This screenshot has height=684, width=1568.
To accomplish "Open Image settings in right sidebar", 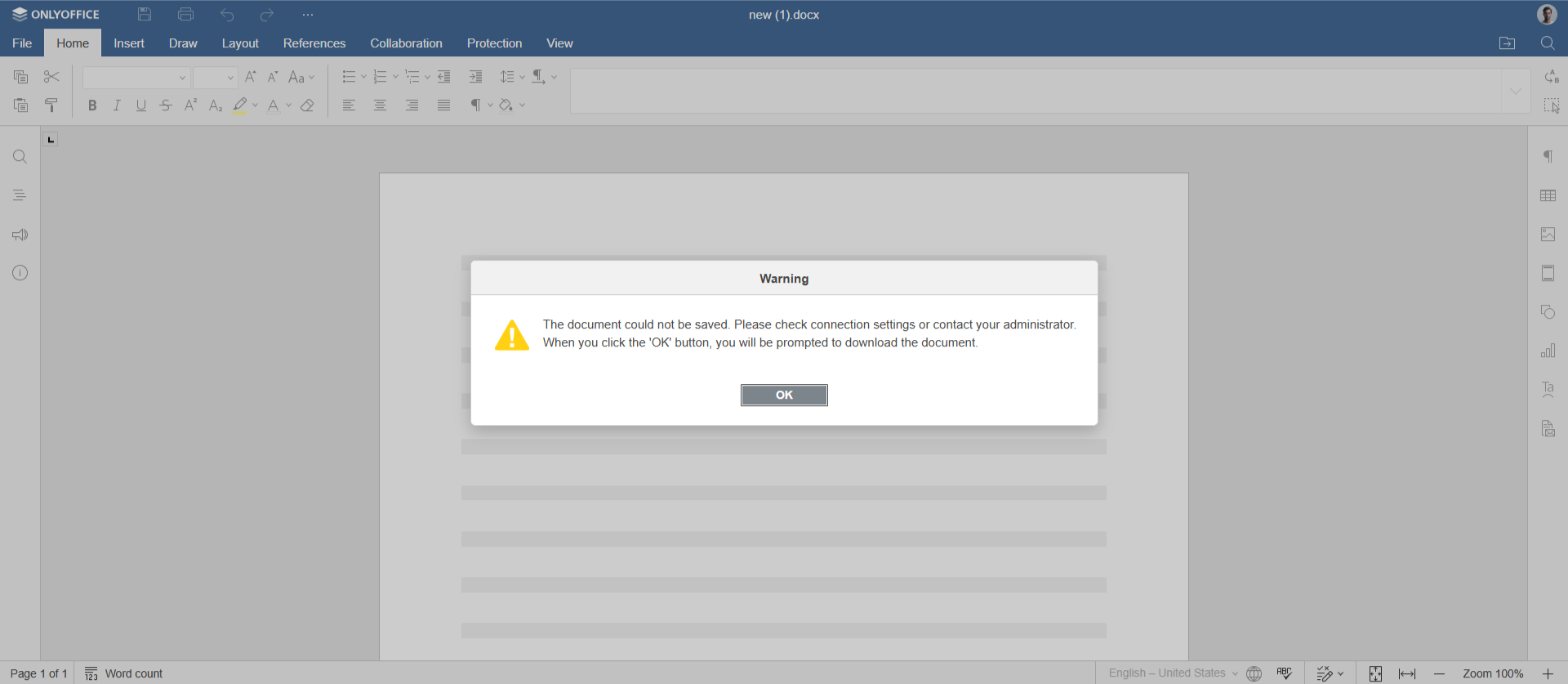I will (1548, 235).
